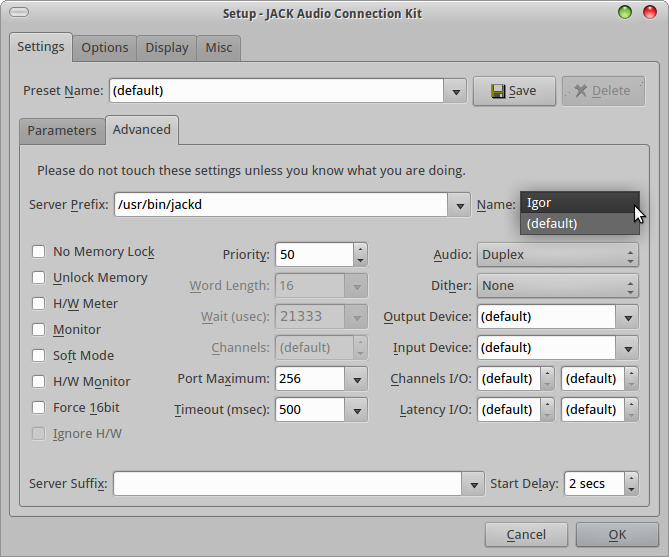The image size is (669, 557).
Task: Switch to the Settings tab
Action: pyautogui.click(x=41, y=47)
